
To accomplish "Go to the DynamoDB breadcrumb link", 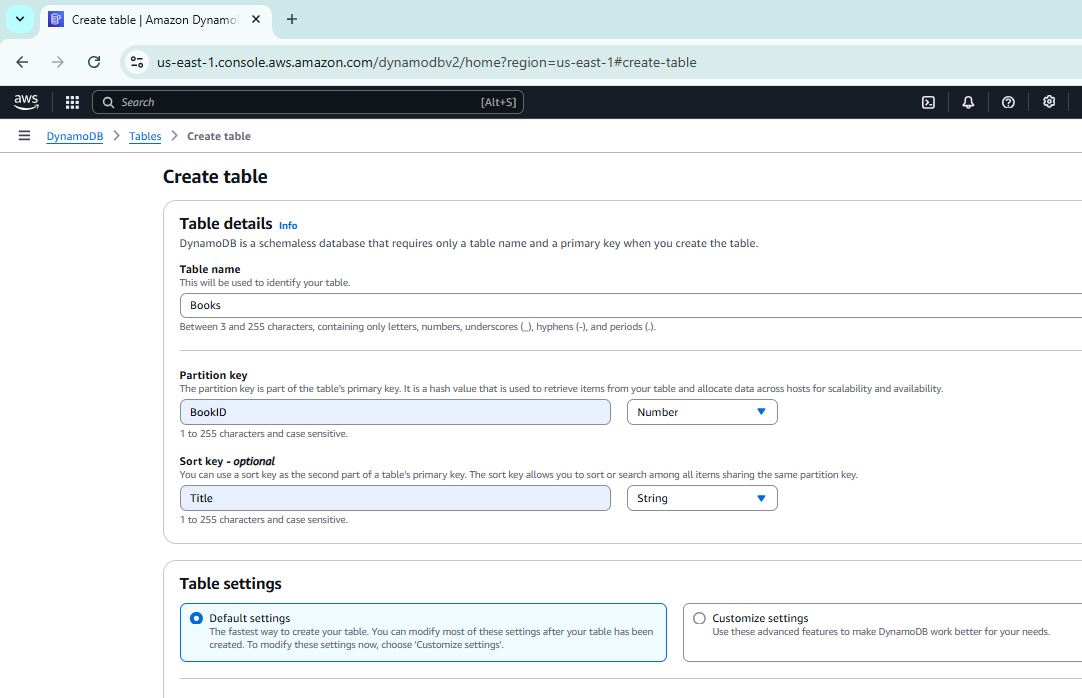I will 75,136.
